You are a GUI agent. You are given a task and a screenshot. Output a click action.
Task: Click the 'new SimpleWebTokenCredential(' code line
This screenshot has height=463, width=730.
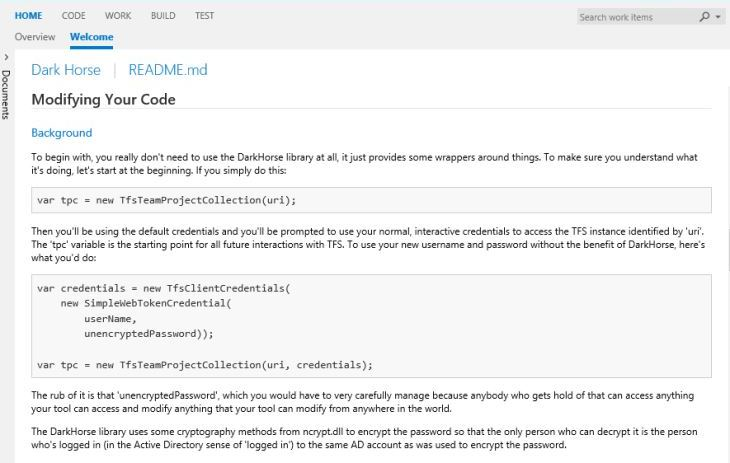(x=146, y=303)
